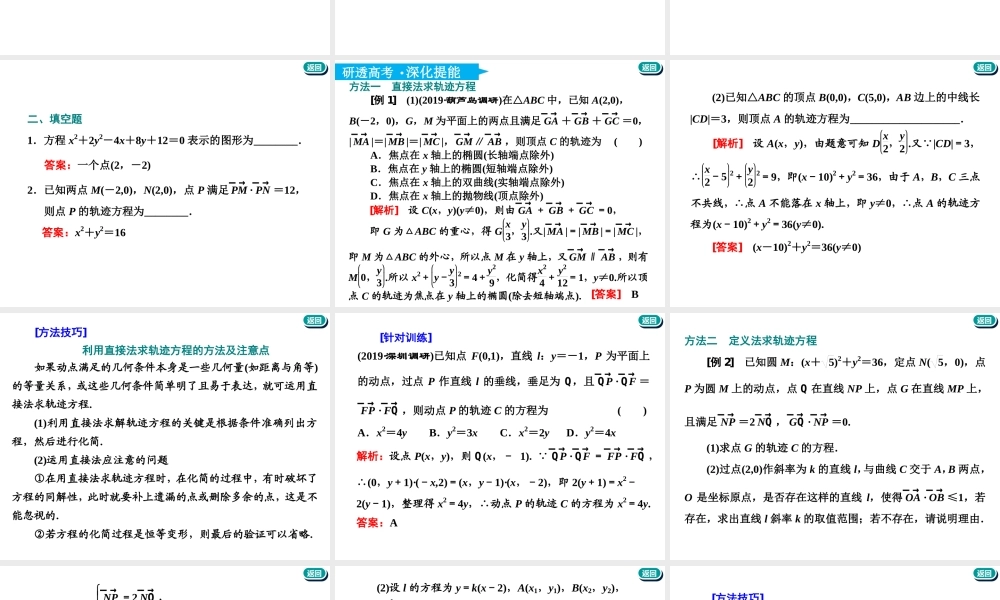The height and width of the screenshot is (600, 1000).
Task: Click the 返回 icon on the 针对训练 slide
Action: (x=652, y=322)
